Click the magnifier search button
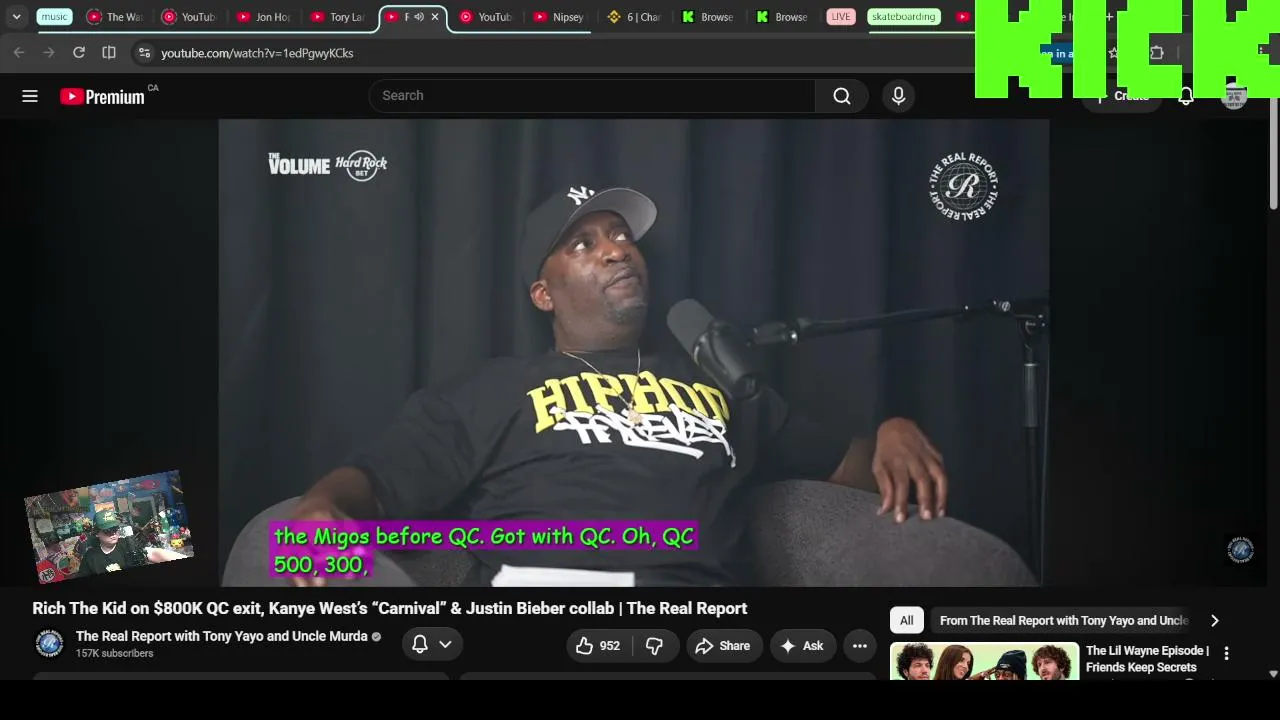 842,96
